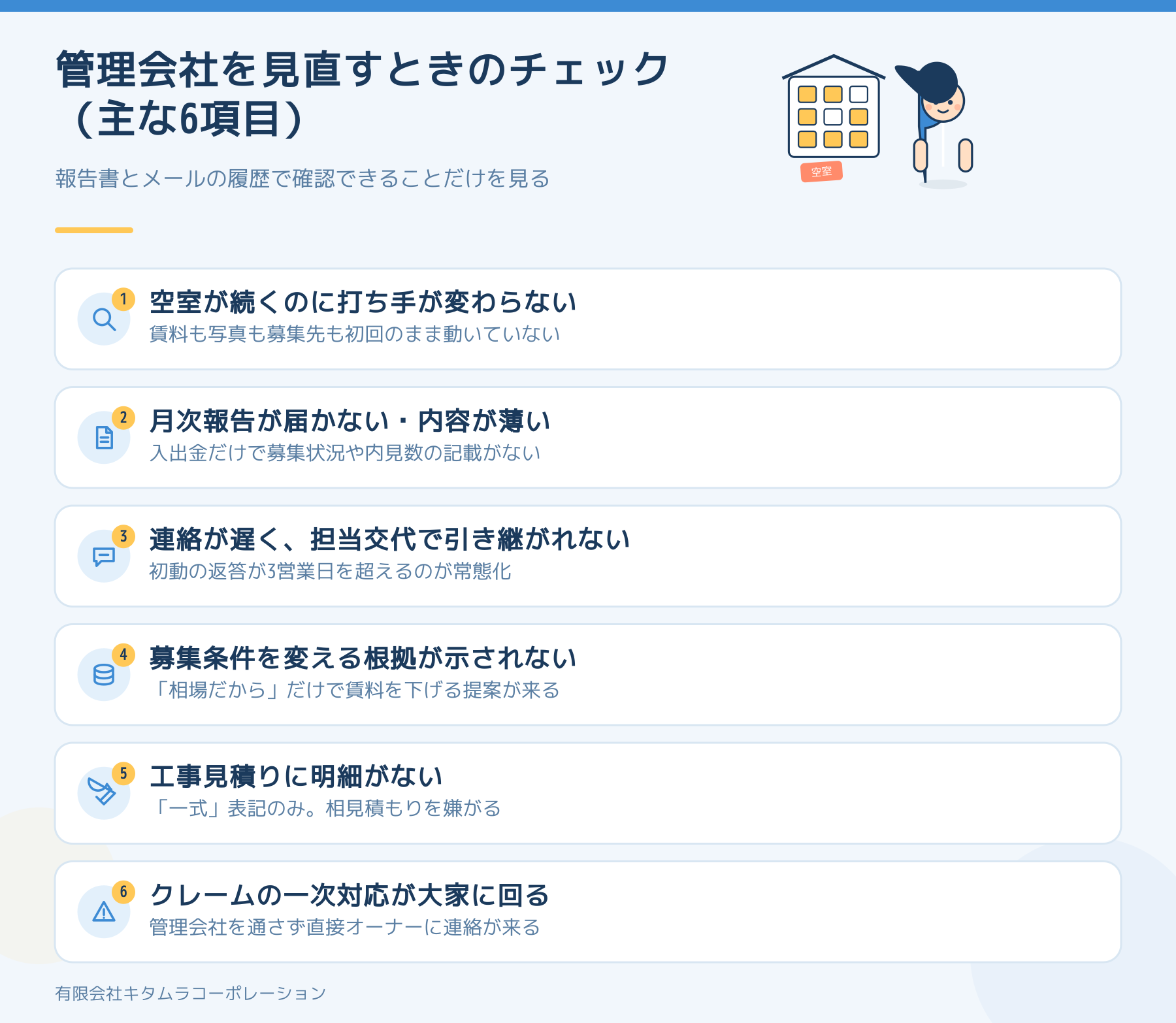
Task: Click the red 空室 tag under building
Action: click(821, 172)
